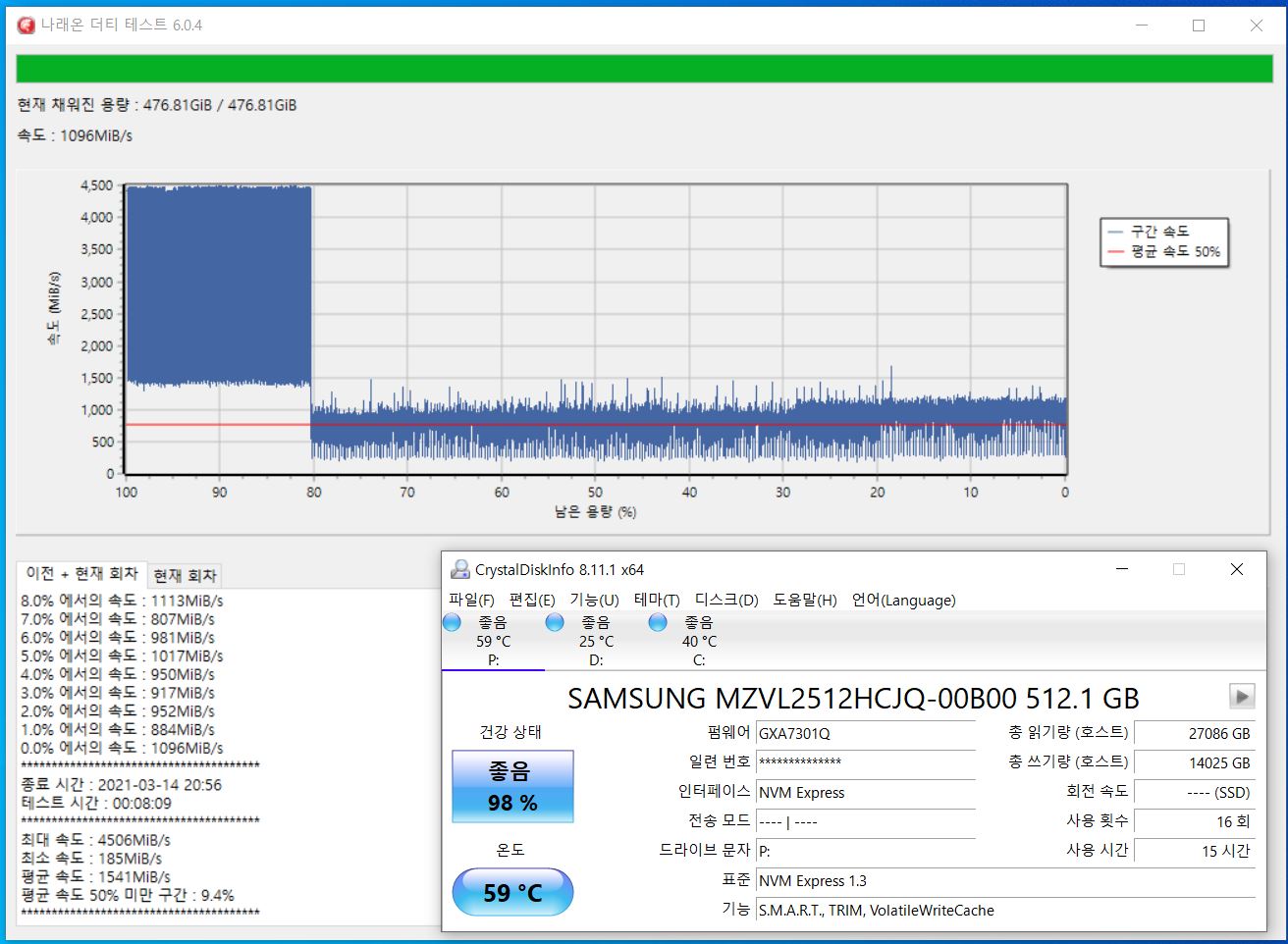Select the C: drive status orb

click(x=658, y=622)
